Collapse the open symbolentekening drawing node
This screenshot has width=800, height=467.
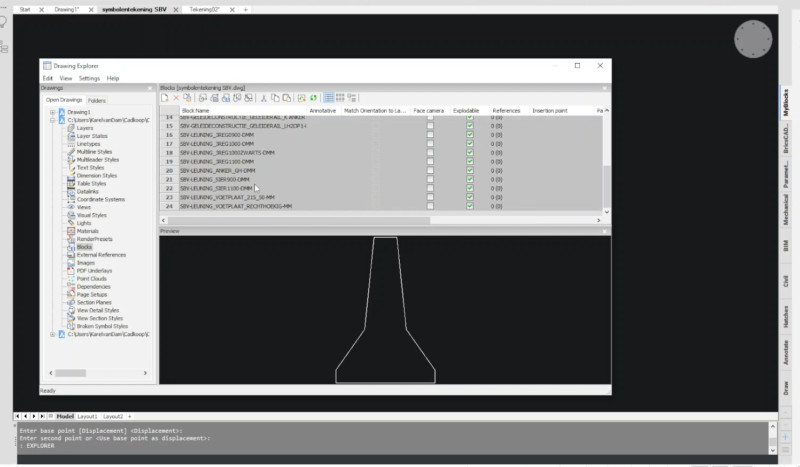point(51,120)
